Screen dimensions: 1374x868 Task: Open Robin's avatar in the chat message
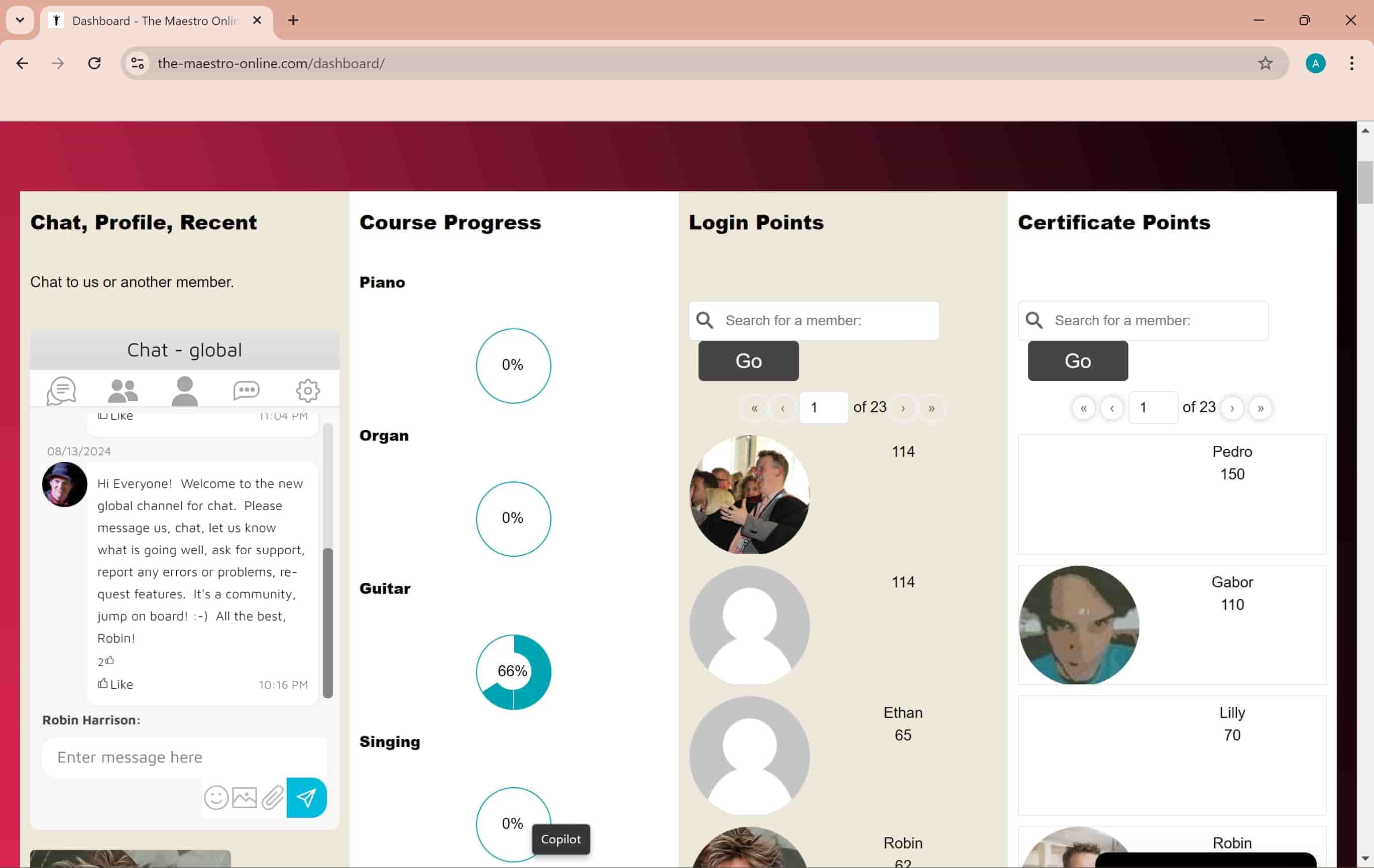coord(64,484)
